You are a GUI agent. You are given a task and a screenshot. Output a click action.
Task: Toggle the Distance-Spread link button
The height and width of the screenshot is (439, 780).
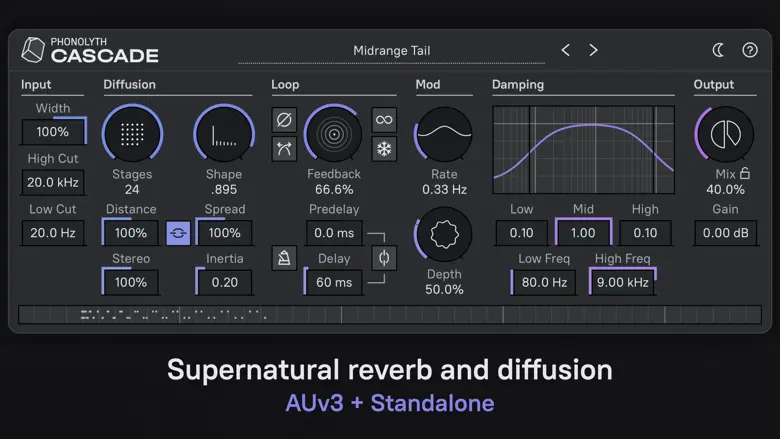178,233
